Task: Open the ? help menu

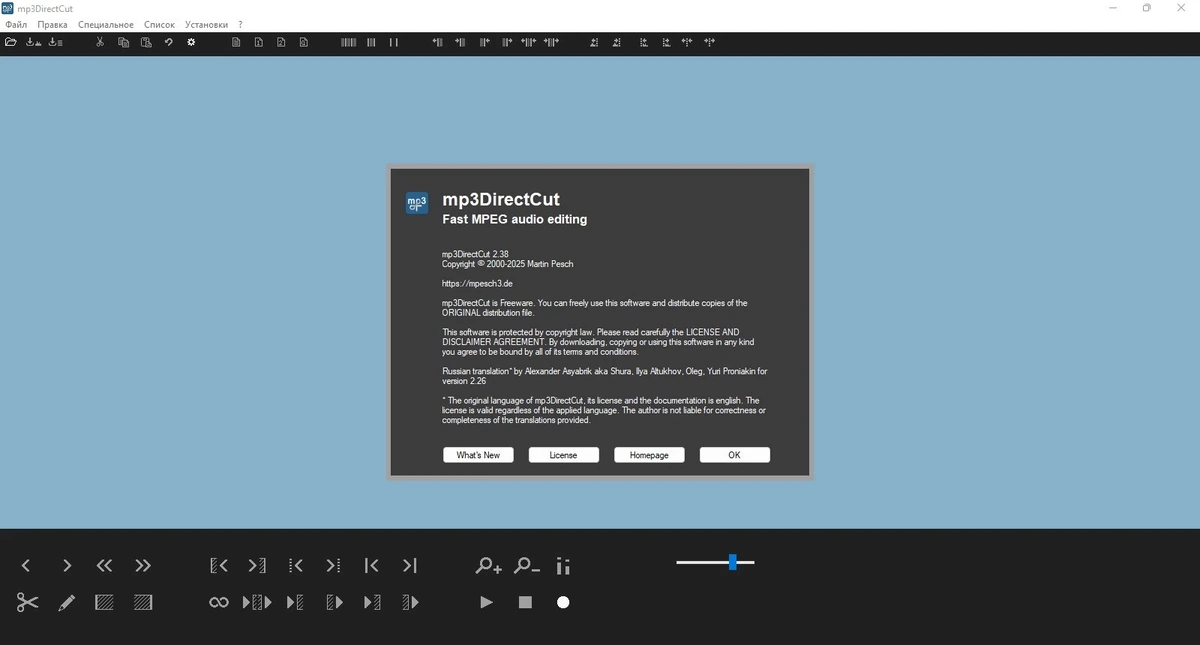Action: click(240, 24)
